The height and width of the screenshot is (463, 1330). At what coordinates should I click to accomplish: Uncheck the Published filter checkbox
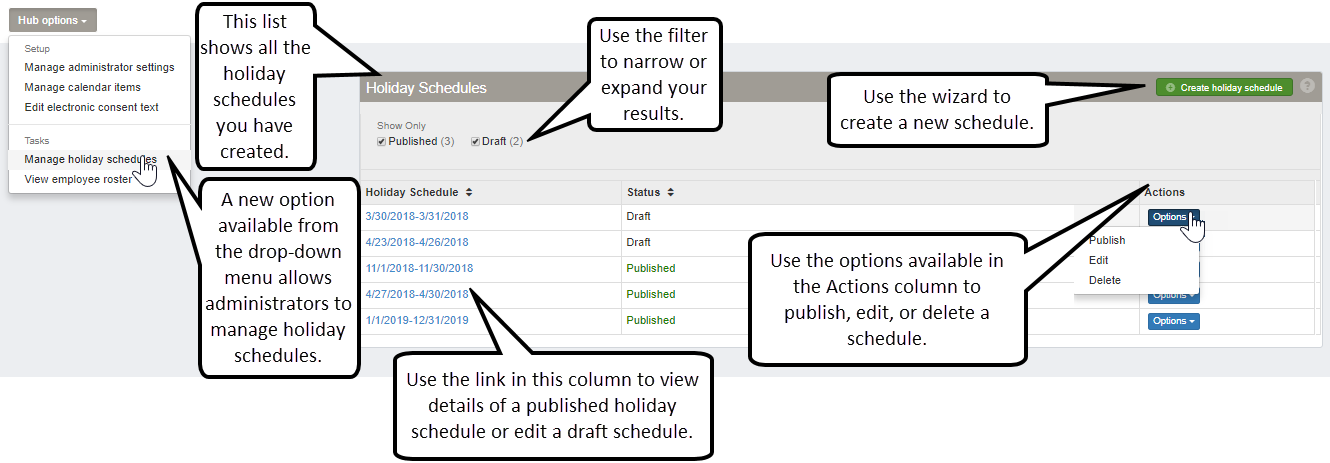pos(382,142)
